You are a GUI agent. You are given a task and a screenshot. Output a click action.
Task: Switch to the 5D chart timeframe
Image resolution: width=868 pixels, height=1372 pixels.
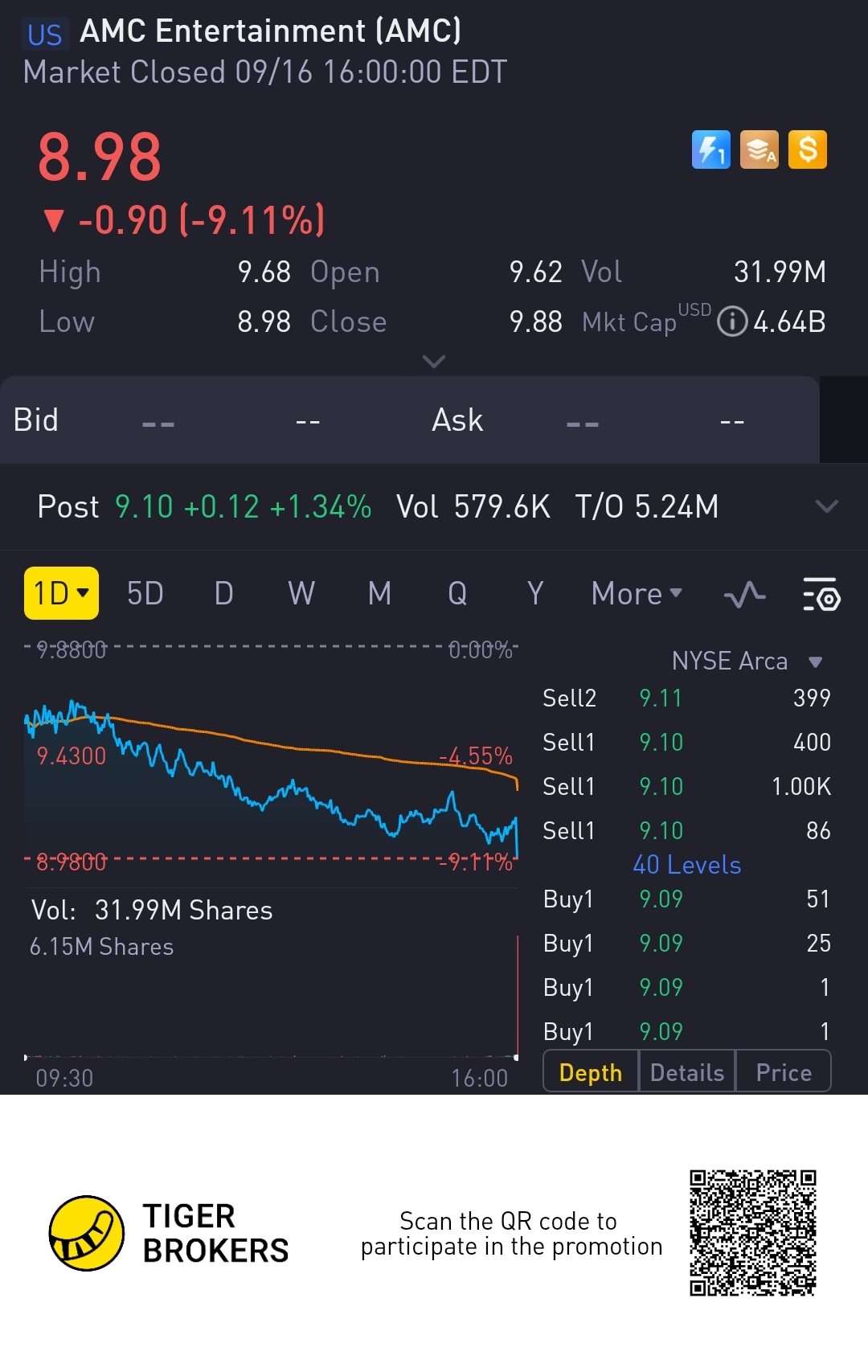(x=145, y=594)
